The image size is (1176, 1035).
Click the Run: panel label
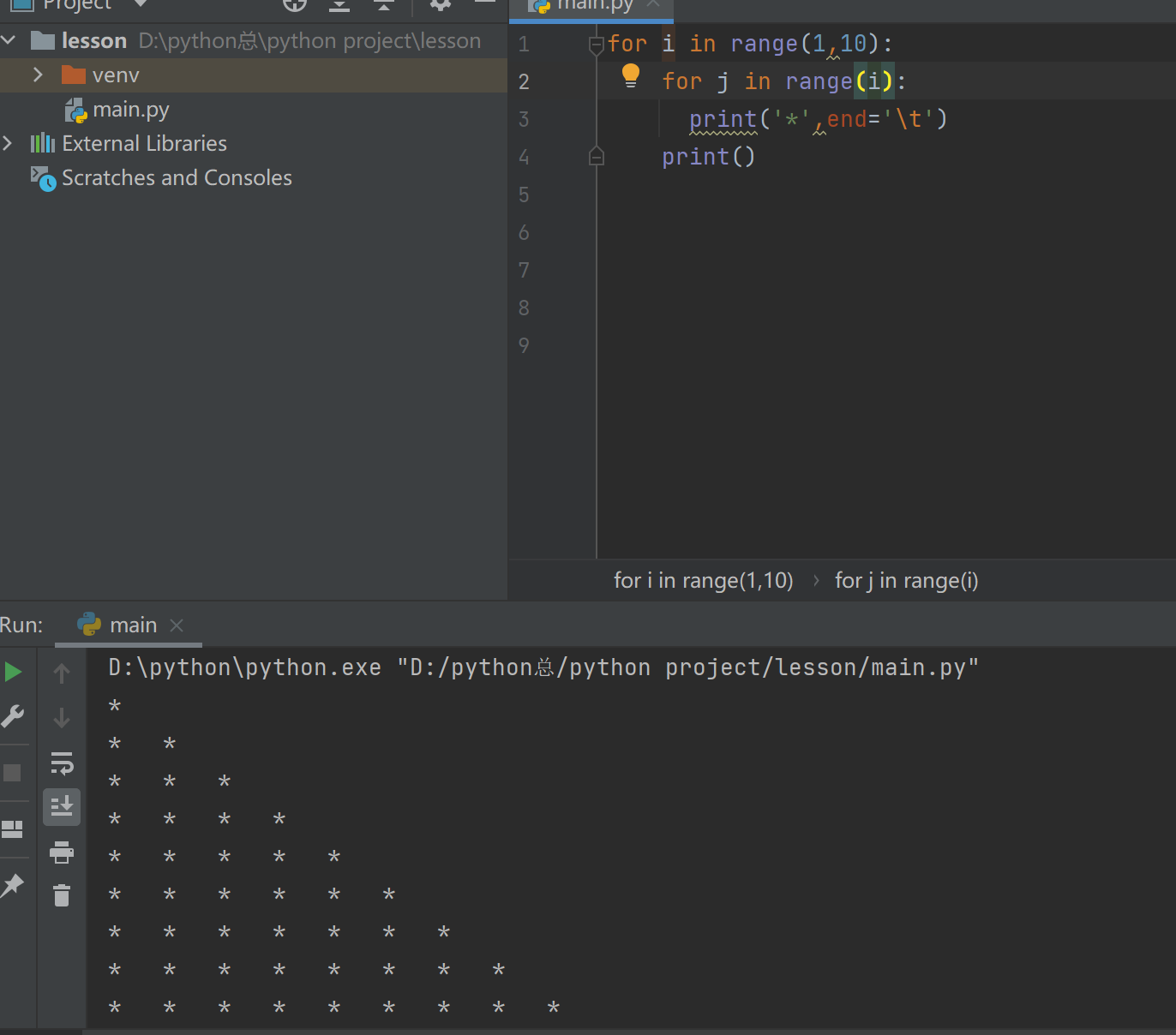[x=21, y=625]
